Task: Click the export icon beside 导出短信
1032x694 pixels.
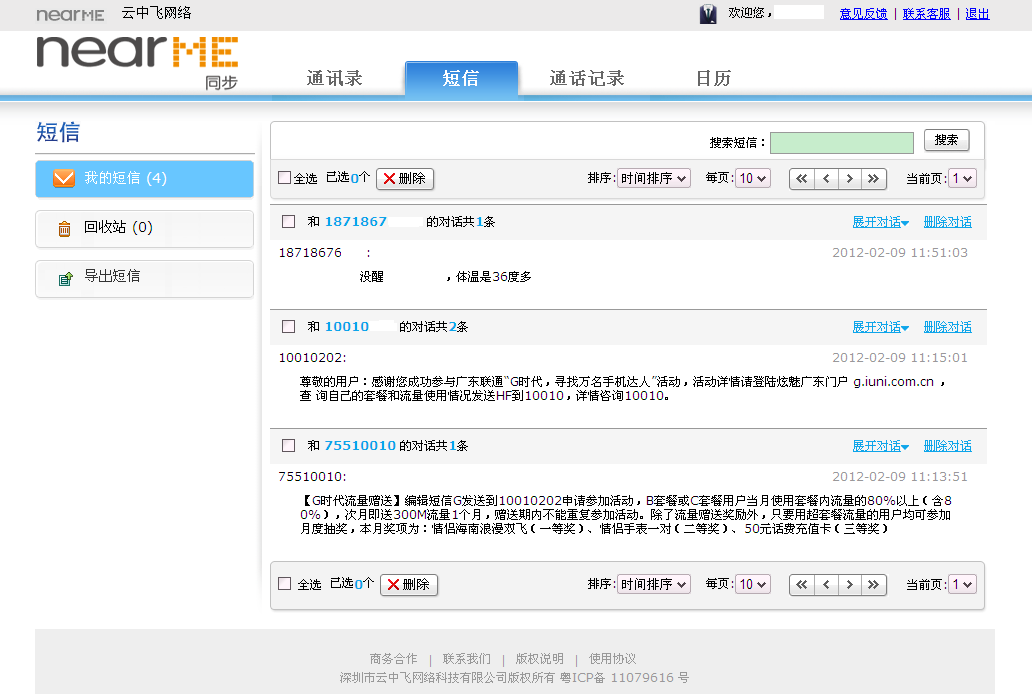Action: (x=65, y=279)
